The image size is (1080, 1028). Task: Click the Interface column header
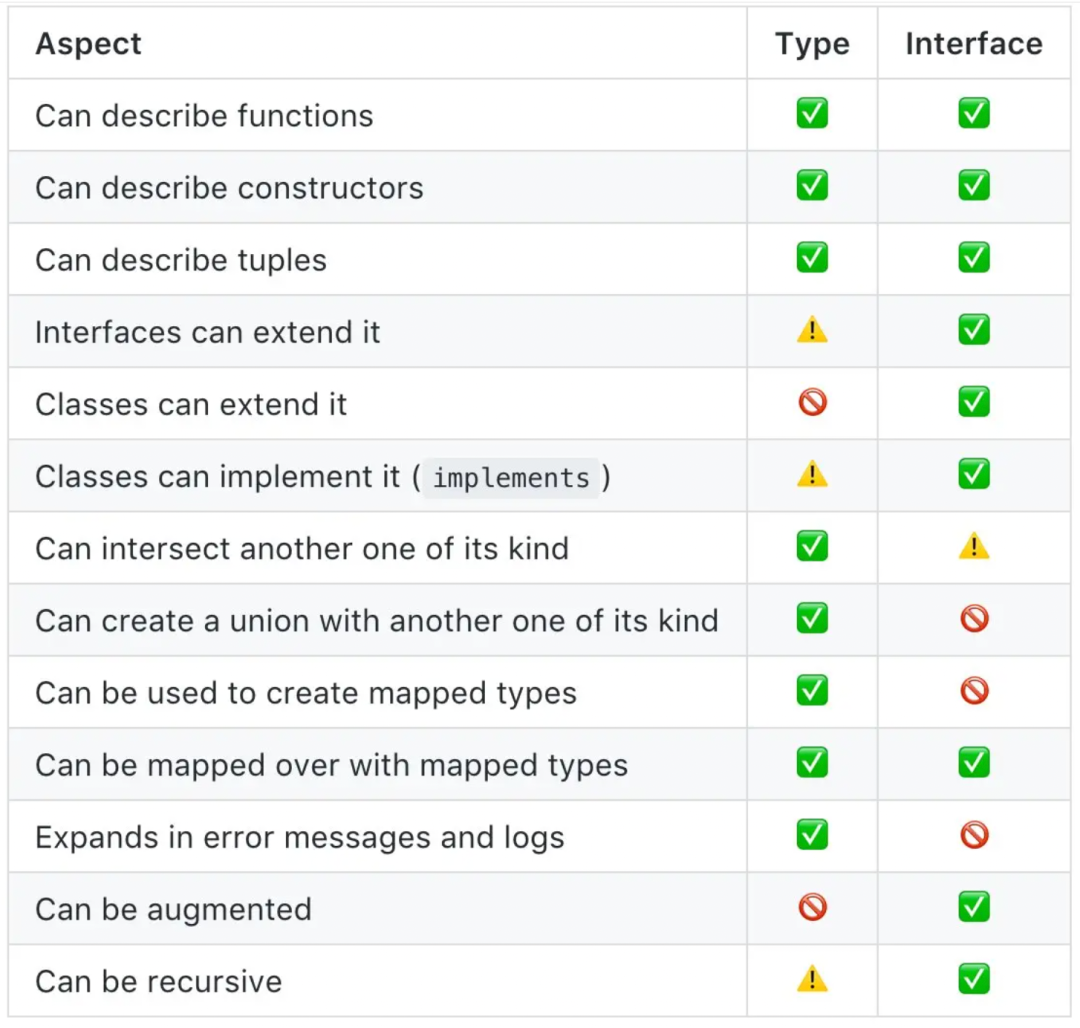pyautogui.click(x=973, y=44)
